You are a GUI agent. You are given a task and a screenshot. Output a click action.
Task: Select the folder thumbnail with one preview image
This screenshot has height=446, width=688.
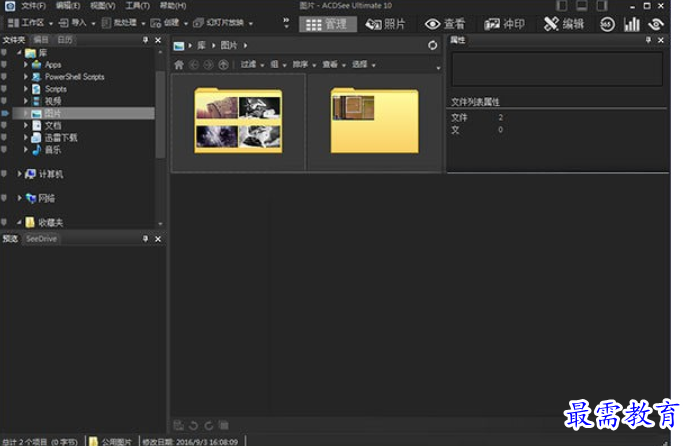374,121
